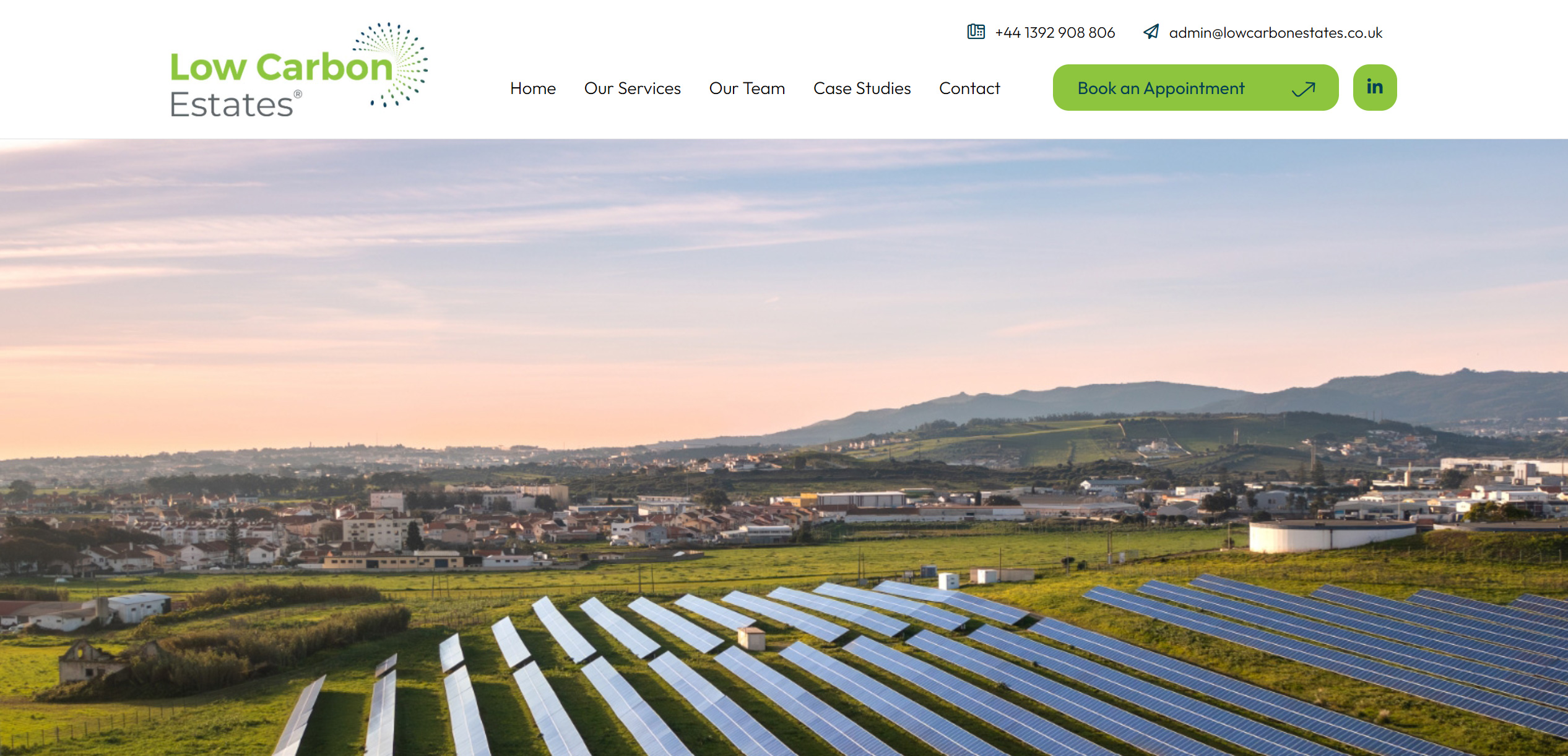1568x756 pixels.
Task: Call the number +44 1392 908 806
Action: tap(1055, 32)
